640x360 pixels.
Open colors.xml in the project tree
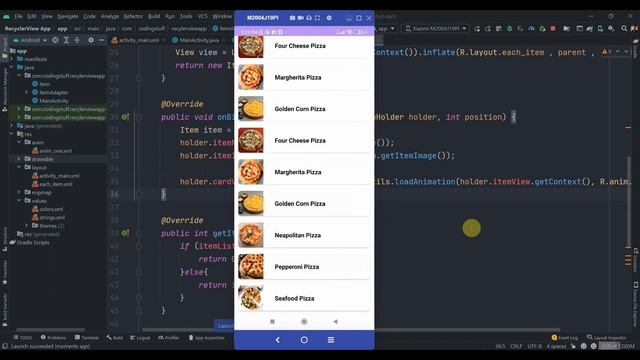click(47, 209)
